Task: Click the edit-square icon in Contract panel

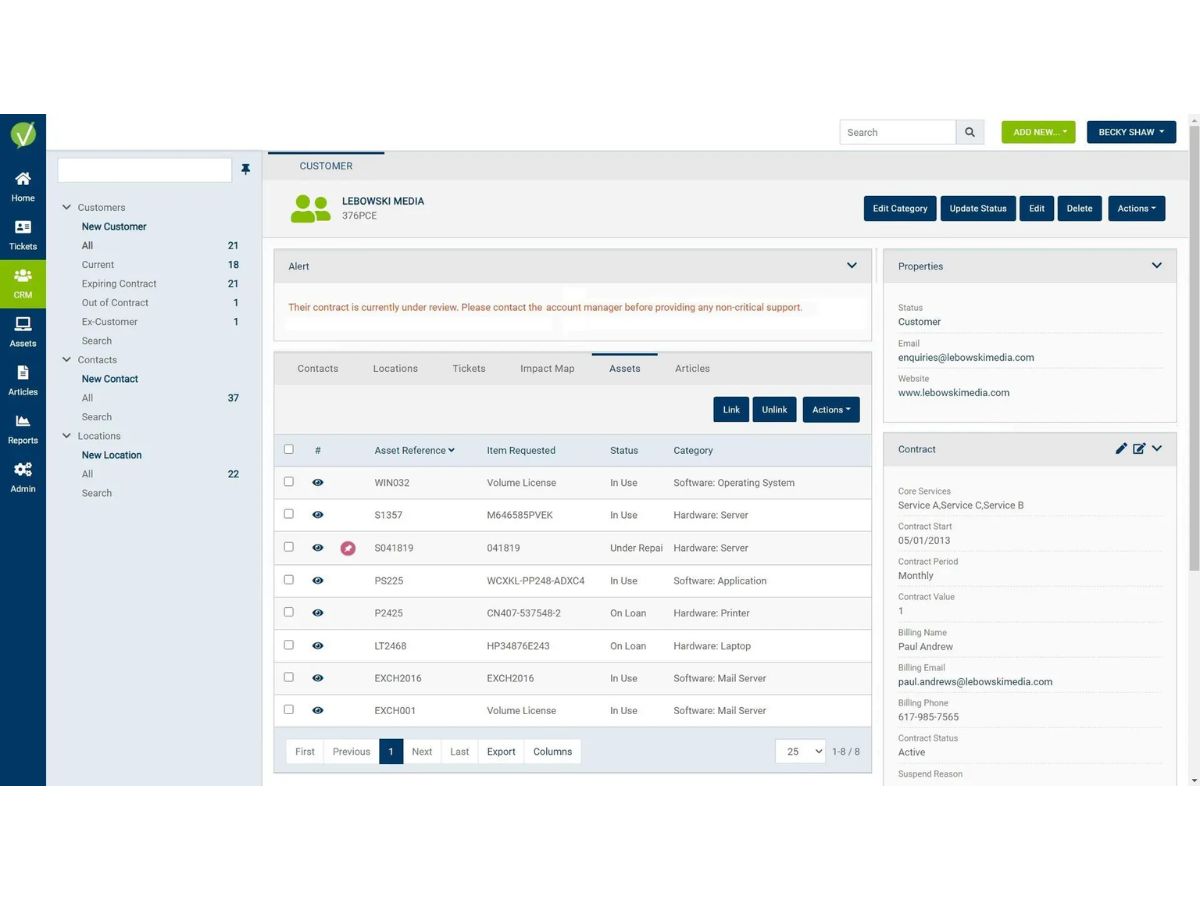Action: (1139, 449)
